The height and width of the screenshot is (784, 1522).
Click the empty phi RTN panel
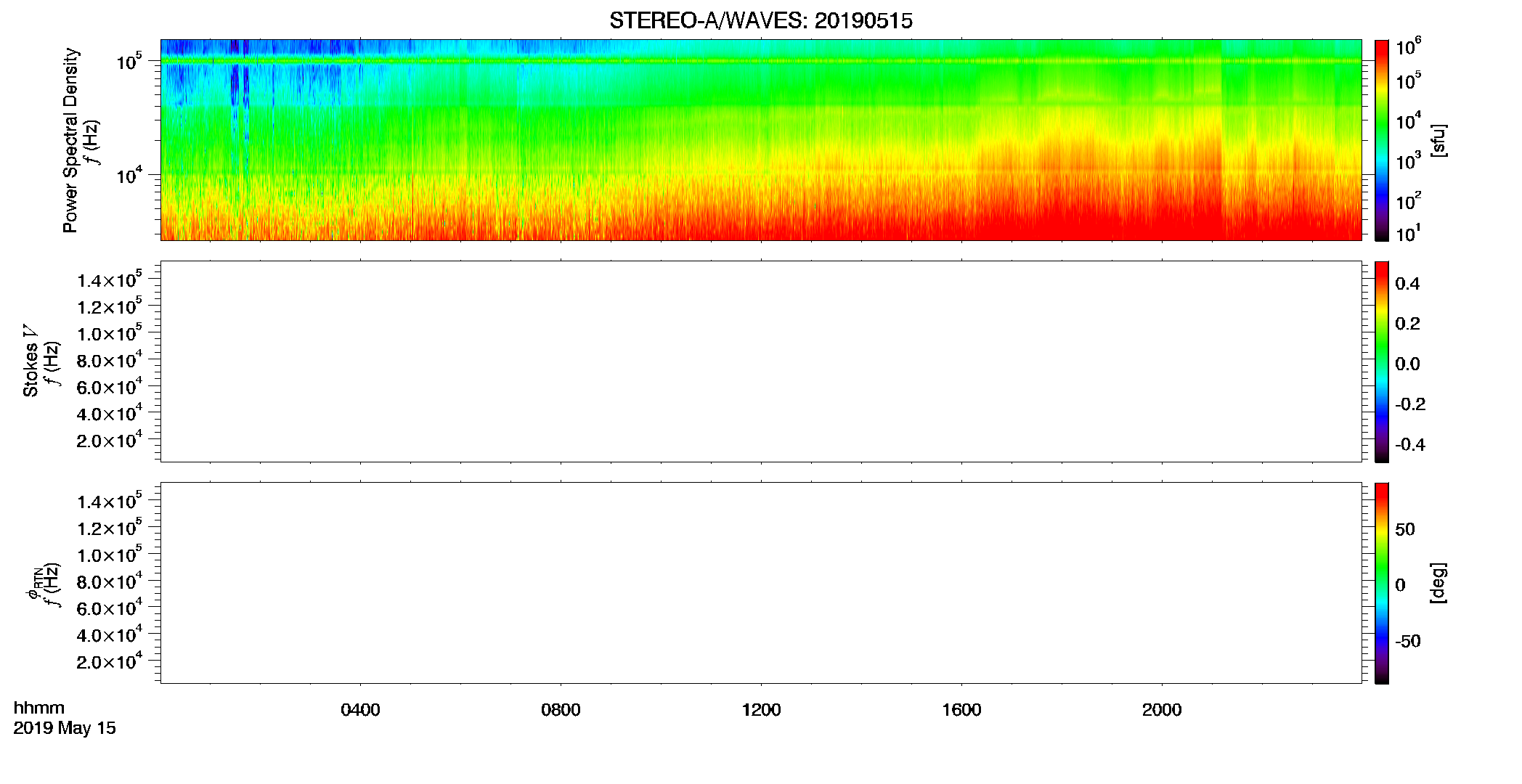pyautogui.click(x=761, y=583)
